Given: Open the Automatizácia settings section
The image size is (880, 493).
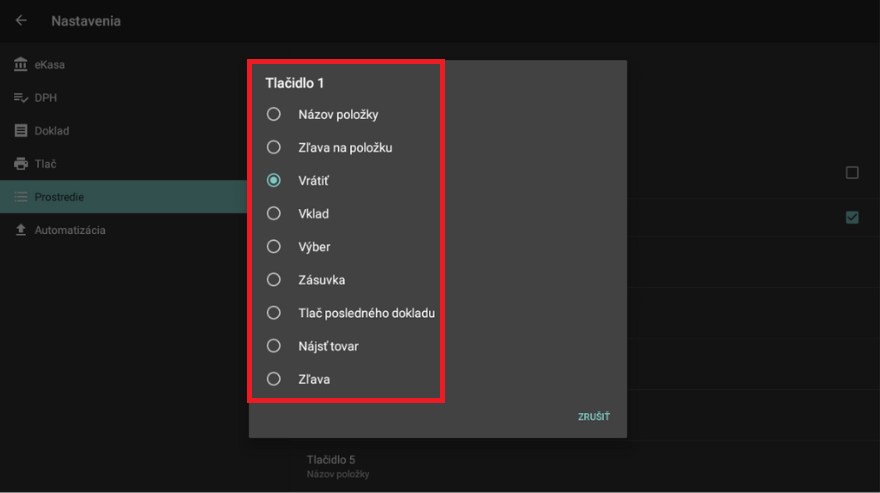Looking at the screenshot, I should click(x=70, y=230).
